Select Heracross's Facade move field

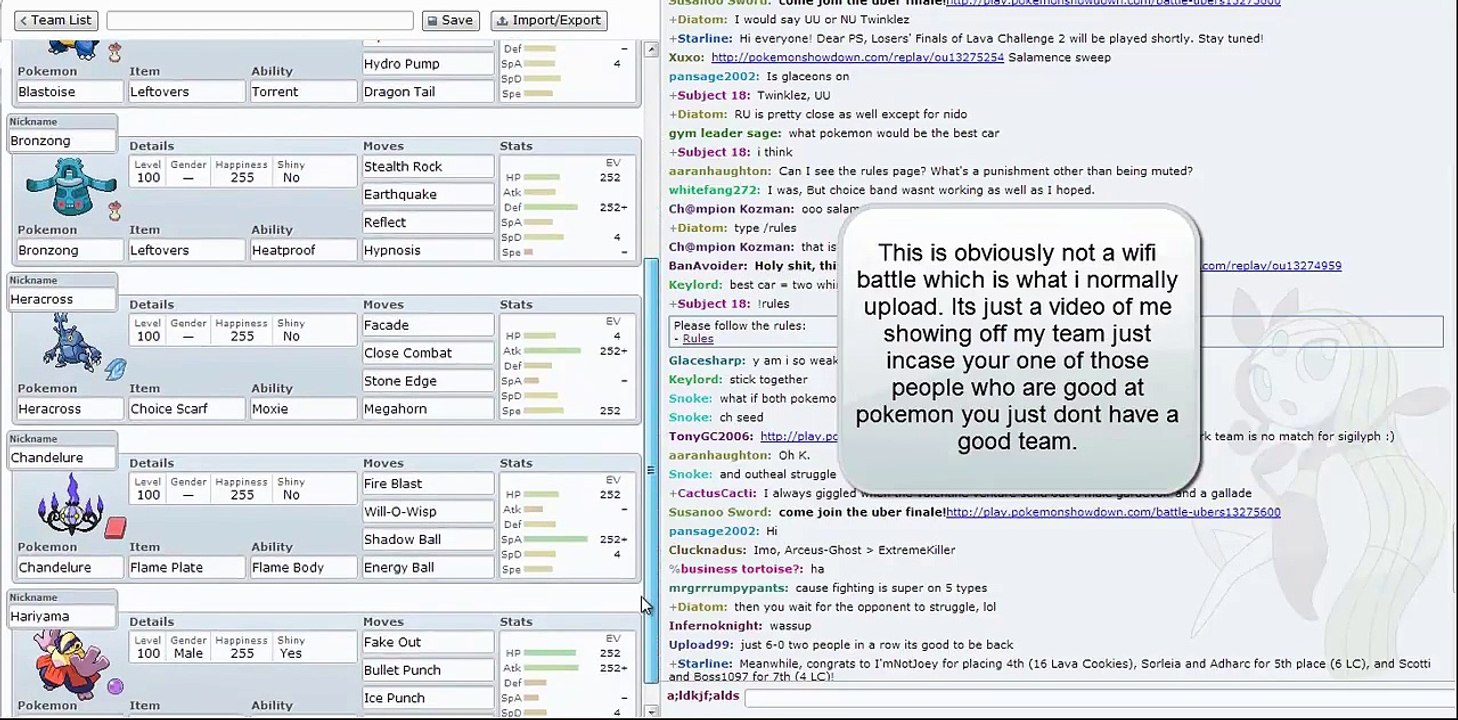pyautogui.click(x=428, y=325)
